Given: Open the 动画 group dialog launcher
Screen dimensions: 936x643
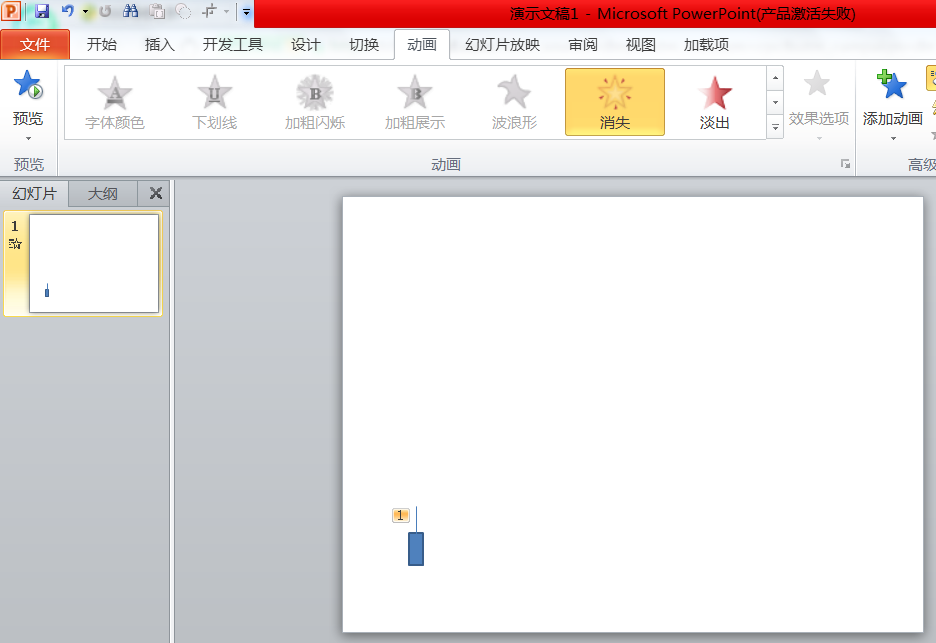Looking at the screenshot, I should [845, 163].
